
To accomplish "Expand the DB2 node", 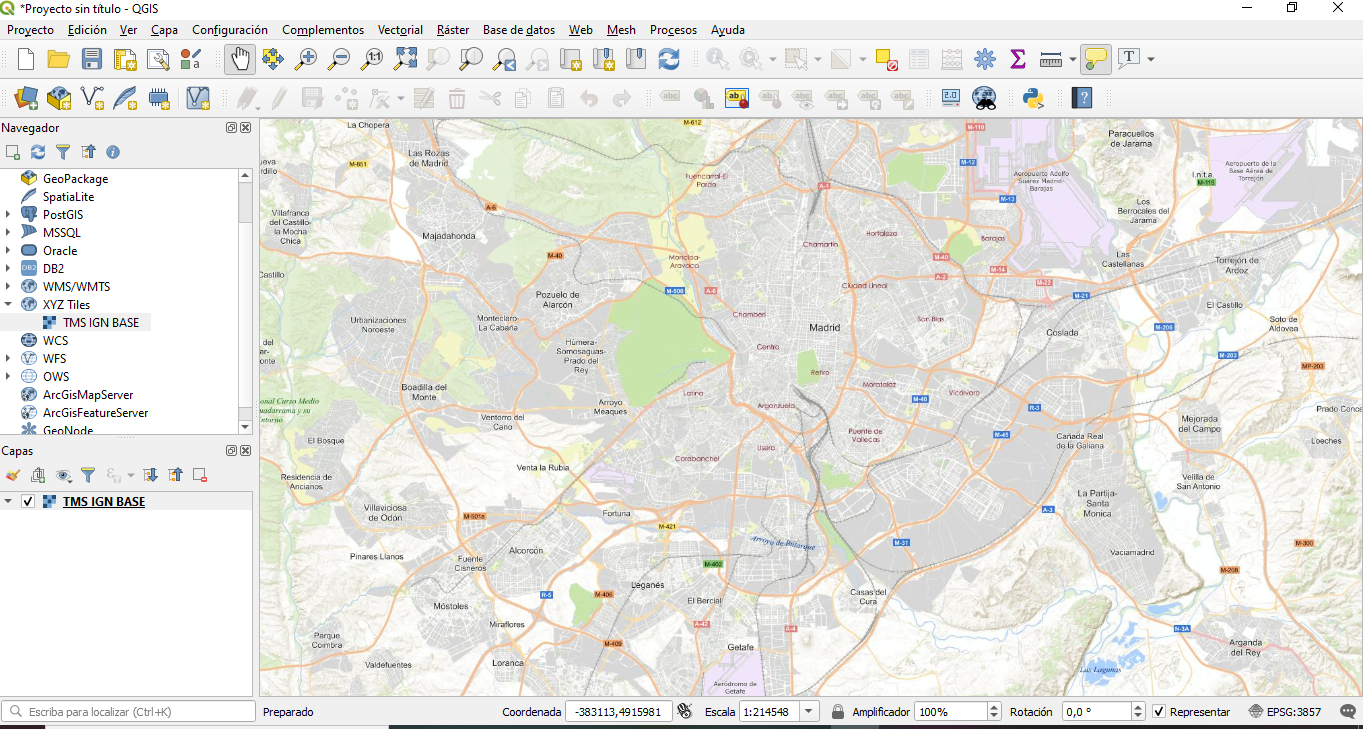I will (x=8, y=269).
